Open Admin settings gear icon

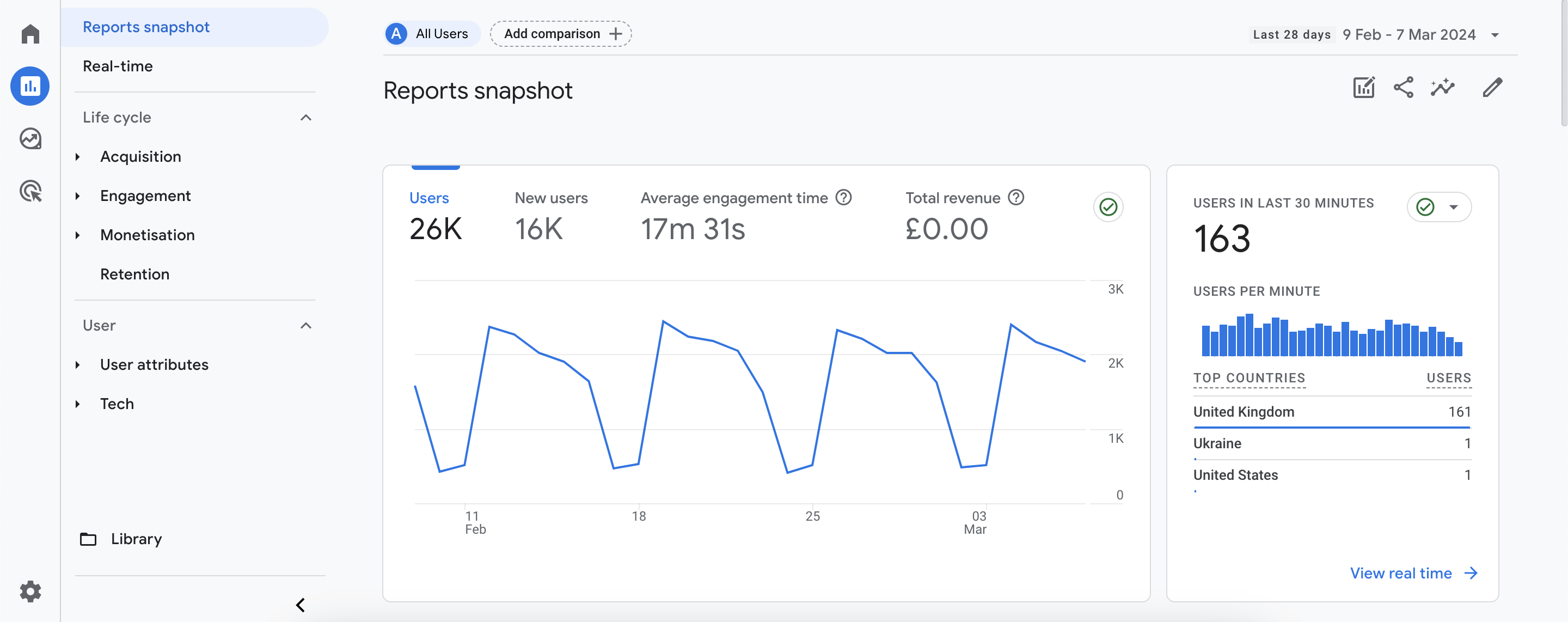click(x=30, y=591)
